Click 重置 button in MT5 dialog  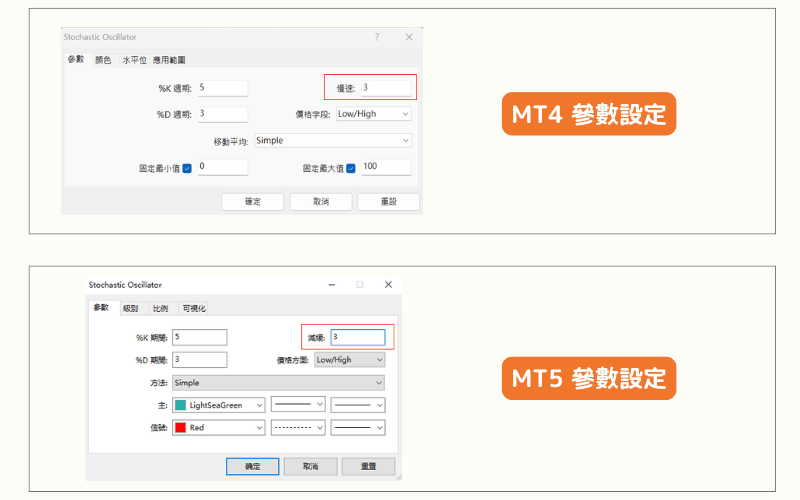click(x=368, y=466)
